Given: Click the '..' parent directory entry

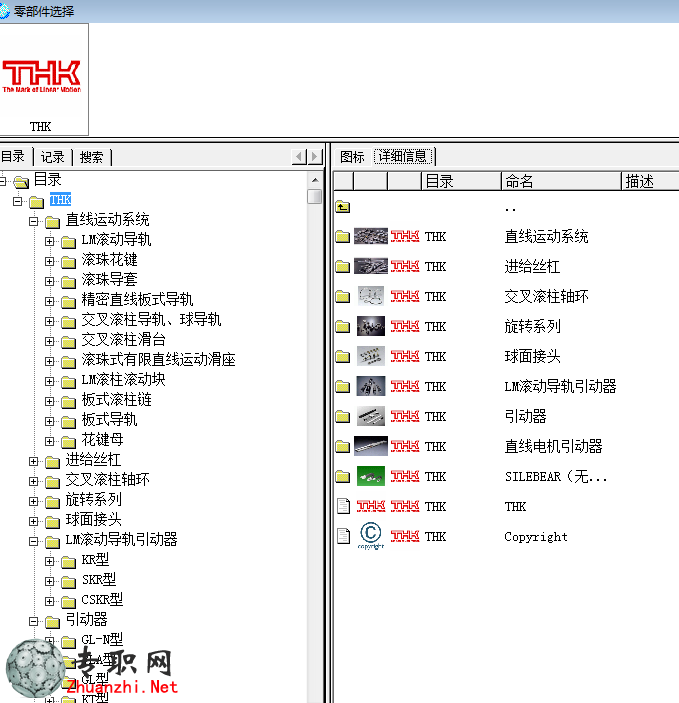Looking at the screenshot, I should (510, 209).
